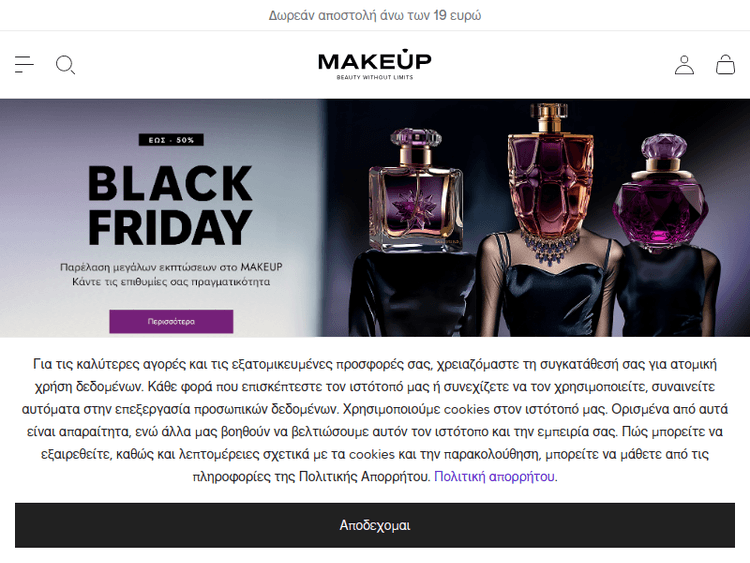Click the cookie consent message text
The height and width of the screenshot is (563, 750).
pos(375,420)
